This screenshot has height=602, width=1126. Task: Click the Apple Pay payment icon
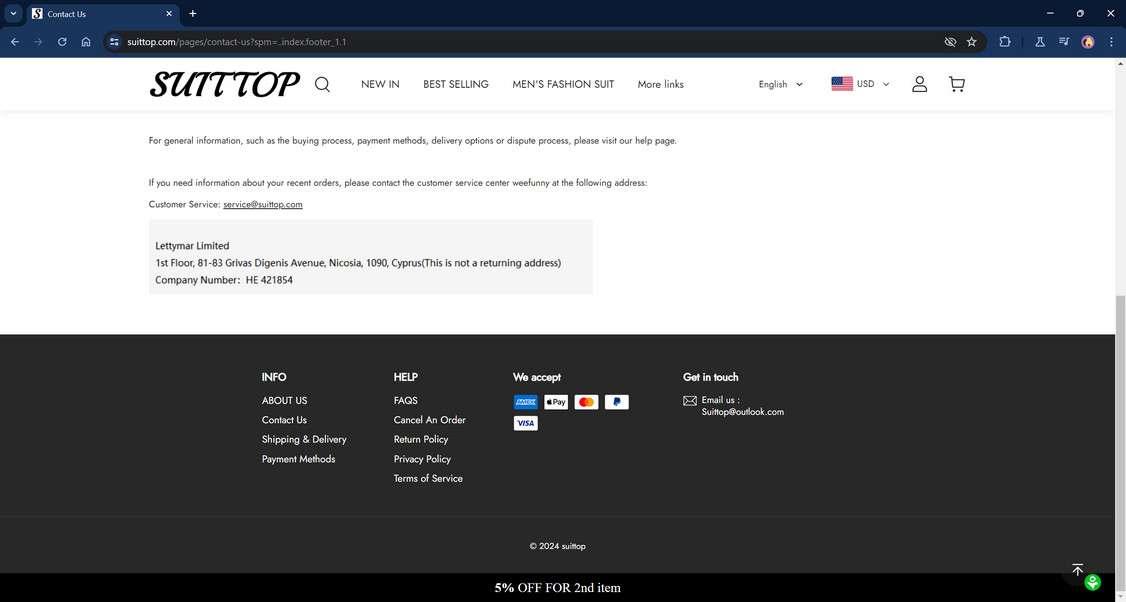(x=556, y=402)
